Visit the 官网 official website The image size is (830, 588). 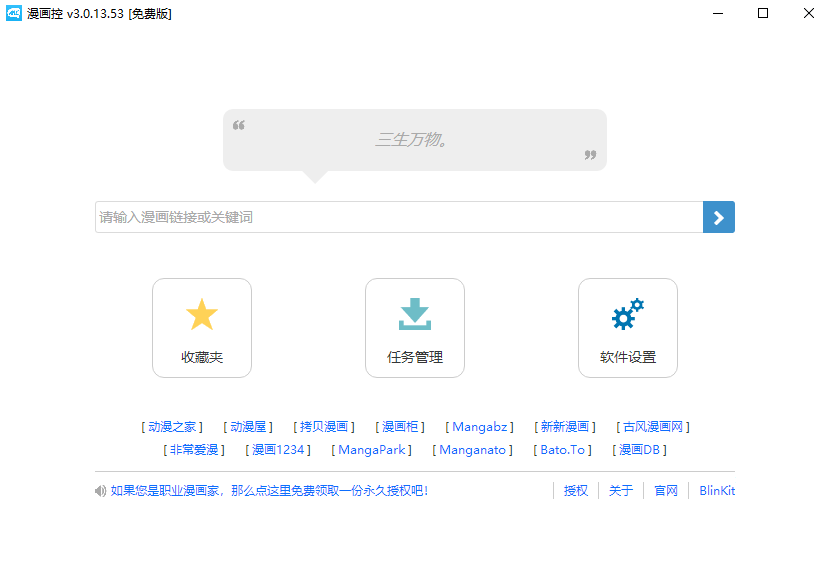coord(665,490)
